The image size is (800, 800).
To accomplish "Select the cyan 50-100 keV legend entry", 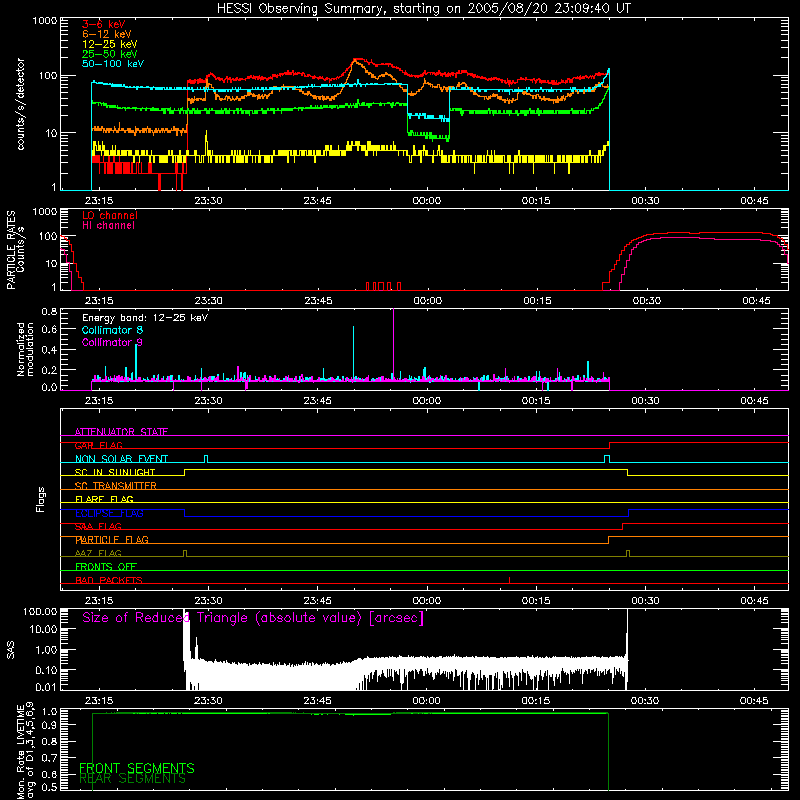I will [113, 64].
